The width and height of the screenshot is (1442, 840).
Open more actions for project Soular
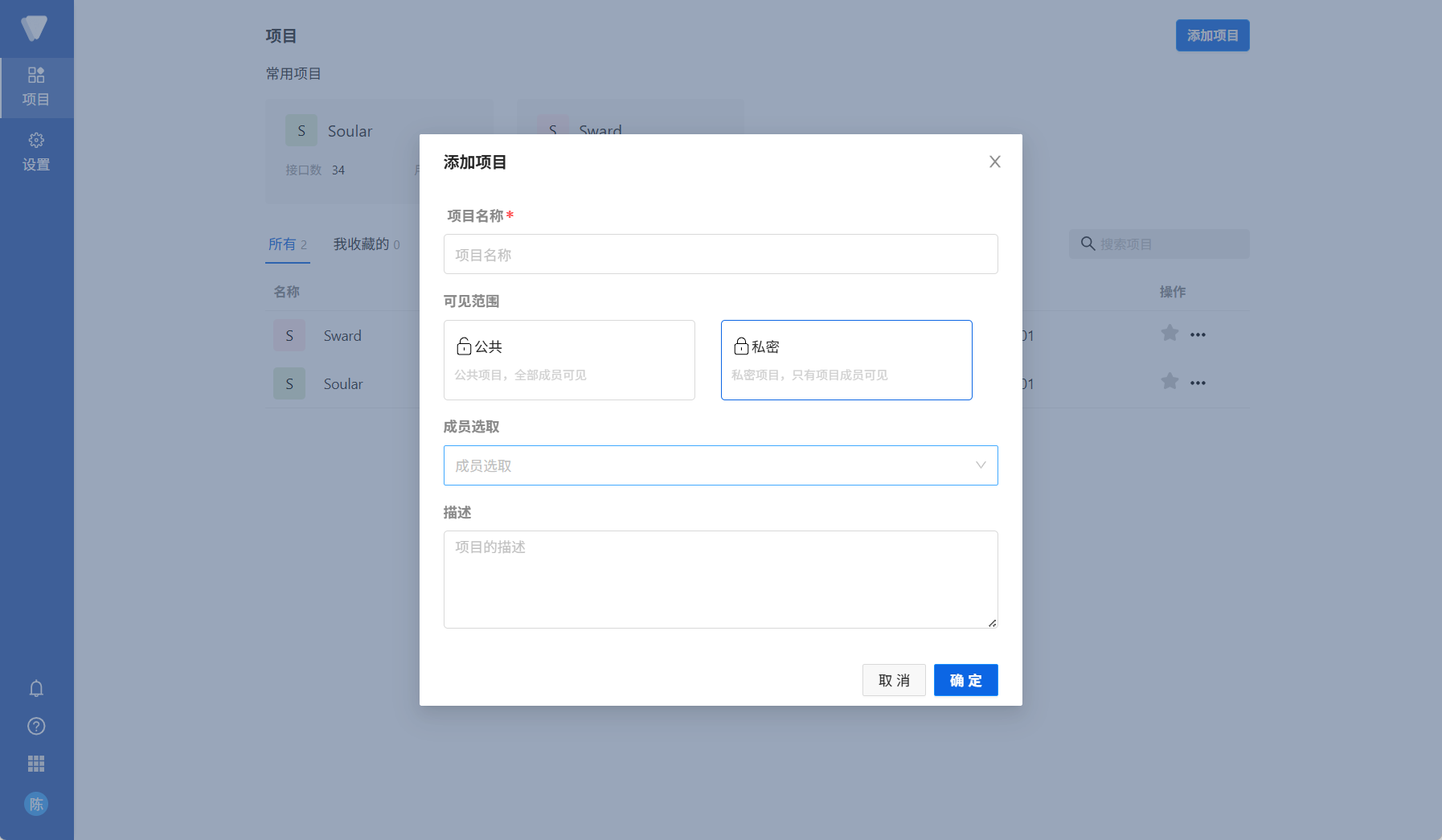click(1198, 383)
